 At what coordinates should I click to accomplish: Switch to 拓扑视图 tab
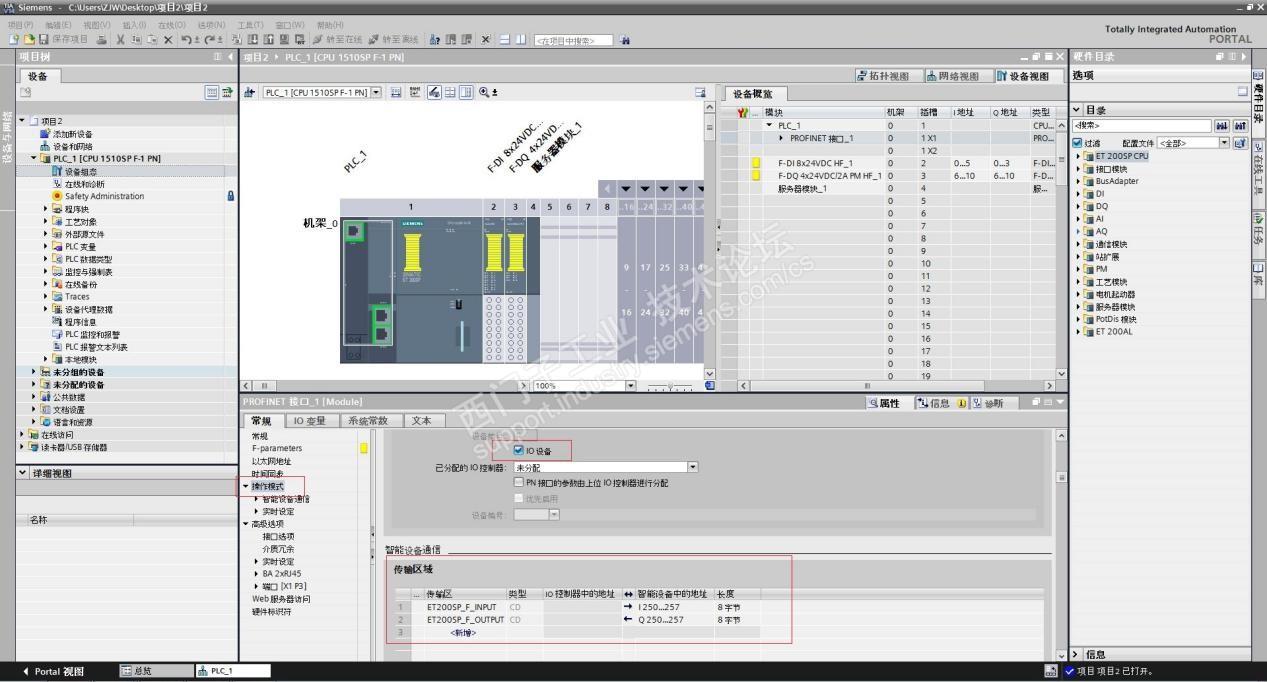[883, 76]
